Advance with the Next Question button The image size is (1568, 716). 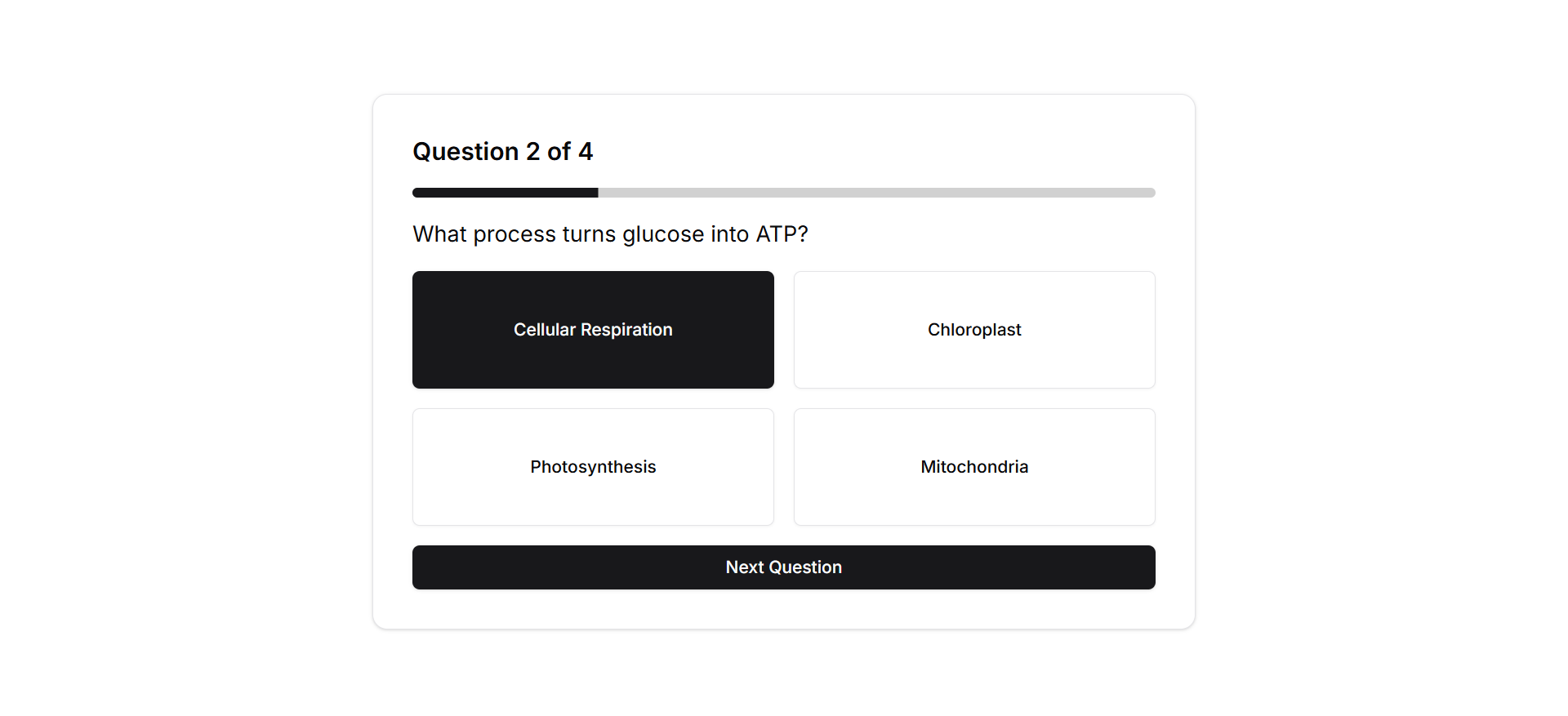pyautogui.click(x=784, y=567)
